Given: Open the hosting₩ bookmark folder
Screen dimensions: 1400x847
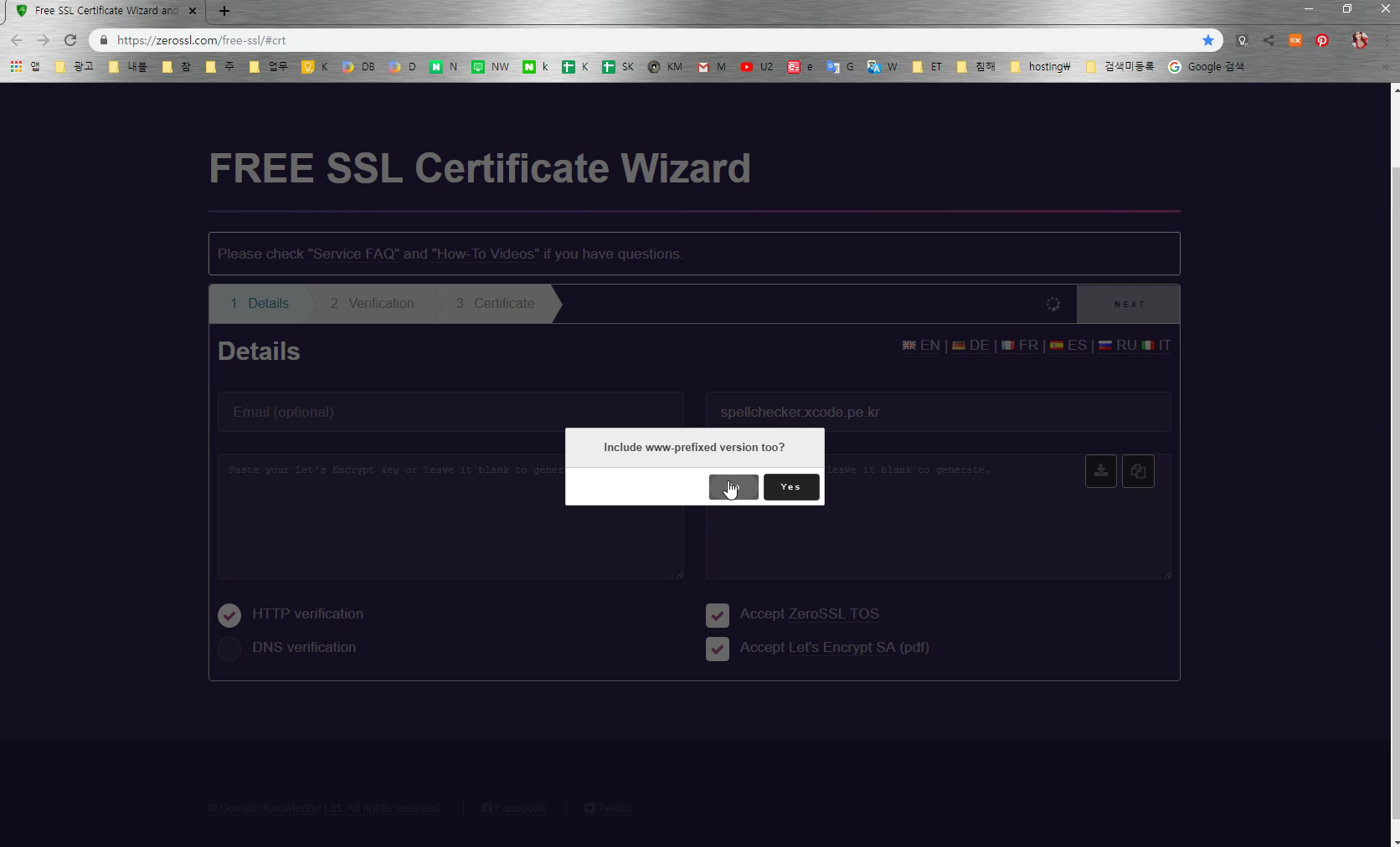Looking at the screenshot, I should point(1041,66).
